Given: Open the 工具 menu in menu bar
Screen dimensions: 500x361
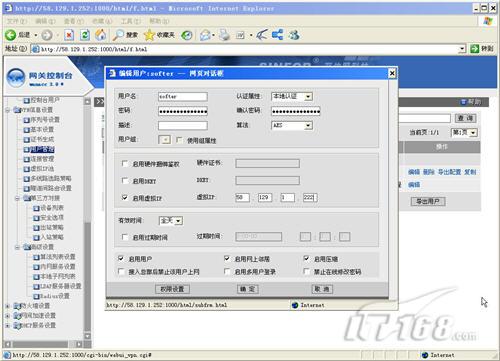Looking at the screenshot, I should coord(131,21).
